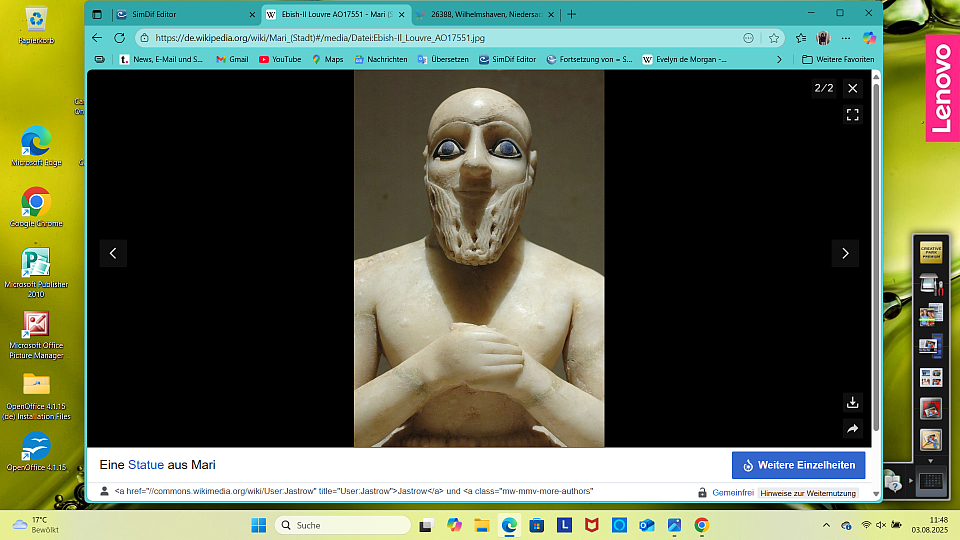This screenshot has height=540, width=960.
Task: Open Outlook from taskbar
Action: [x=647, y=525]
